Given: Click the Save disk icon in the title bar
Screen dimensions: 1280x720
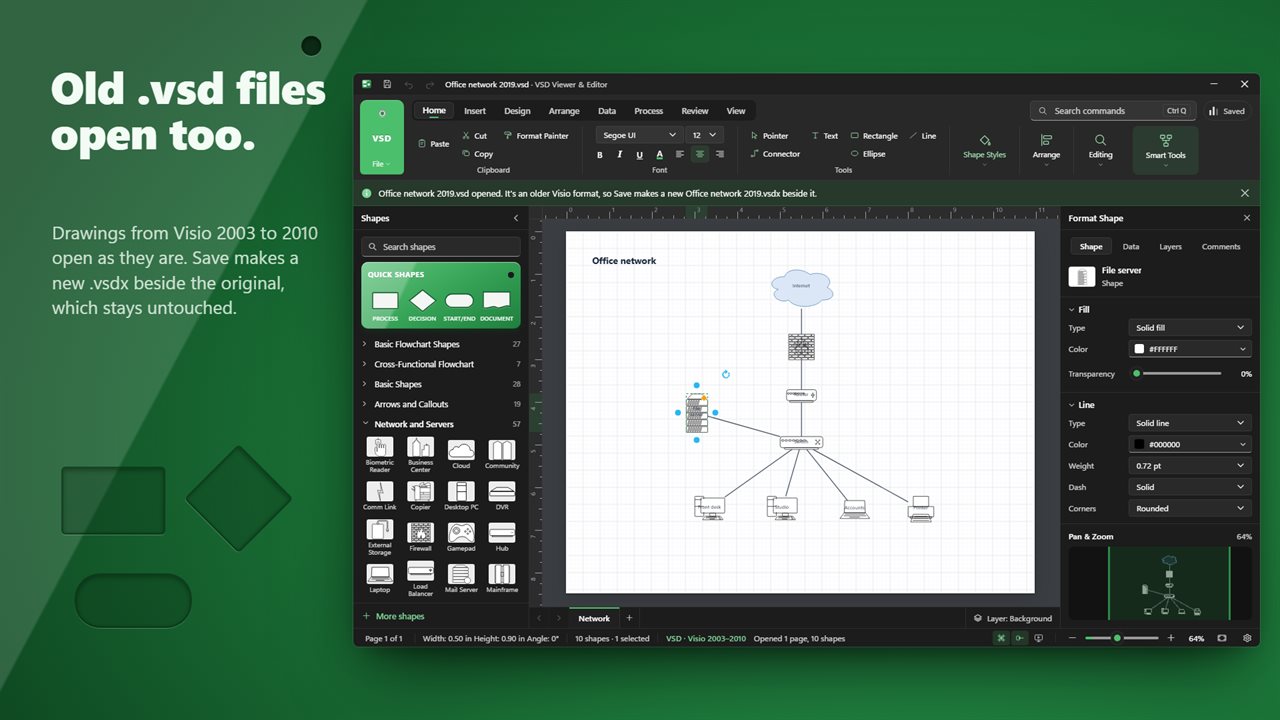Looking at the screenshot, I should [x=387, y=85].
